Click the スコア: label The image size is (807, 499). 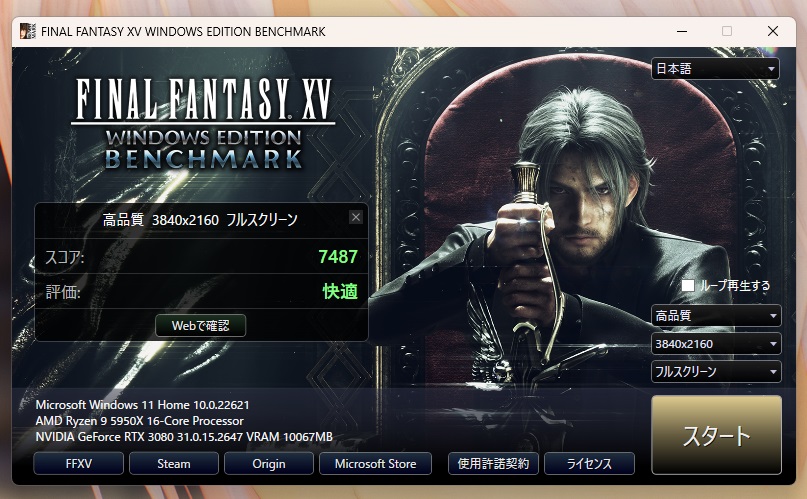[x=65, y=257]
